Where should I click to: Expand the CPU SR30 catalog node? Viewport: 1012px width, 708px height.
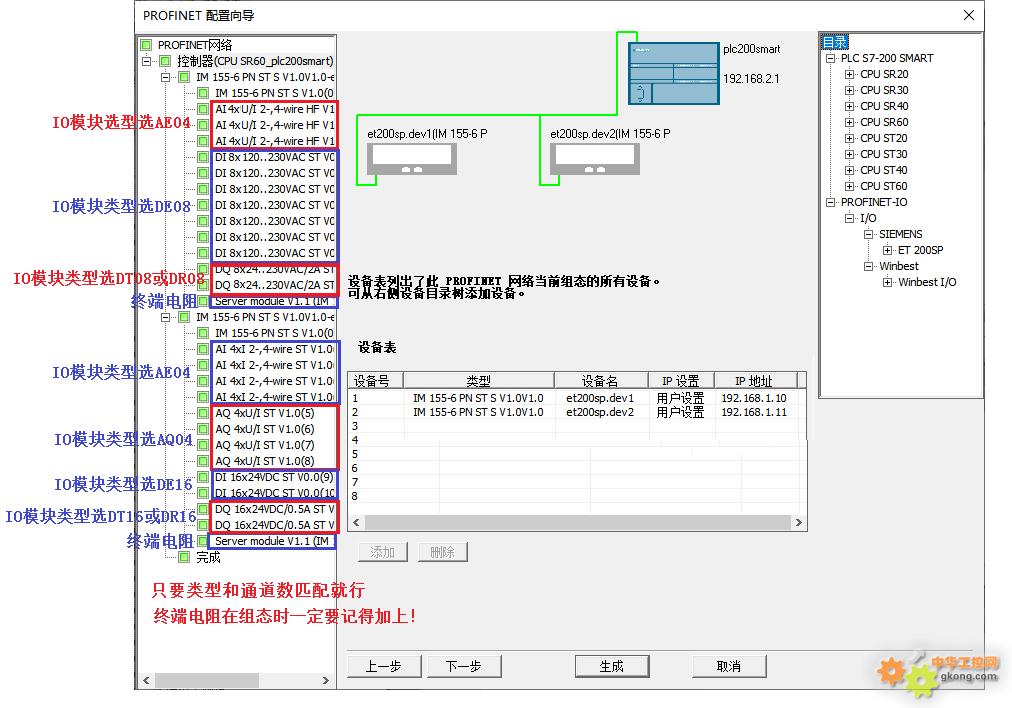pyautogui.click(x=849, y=90)
